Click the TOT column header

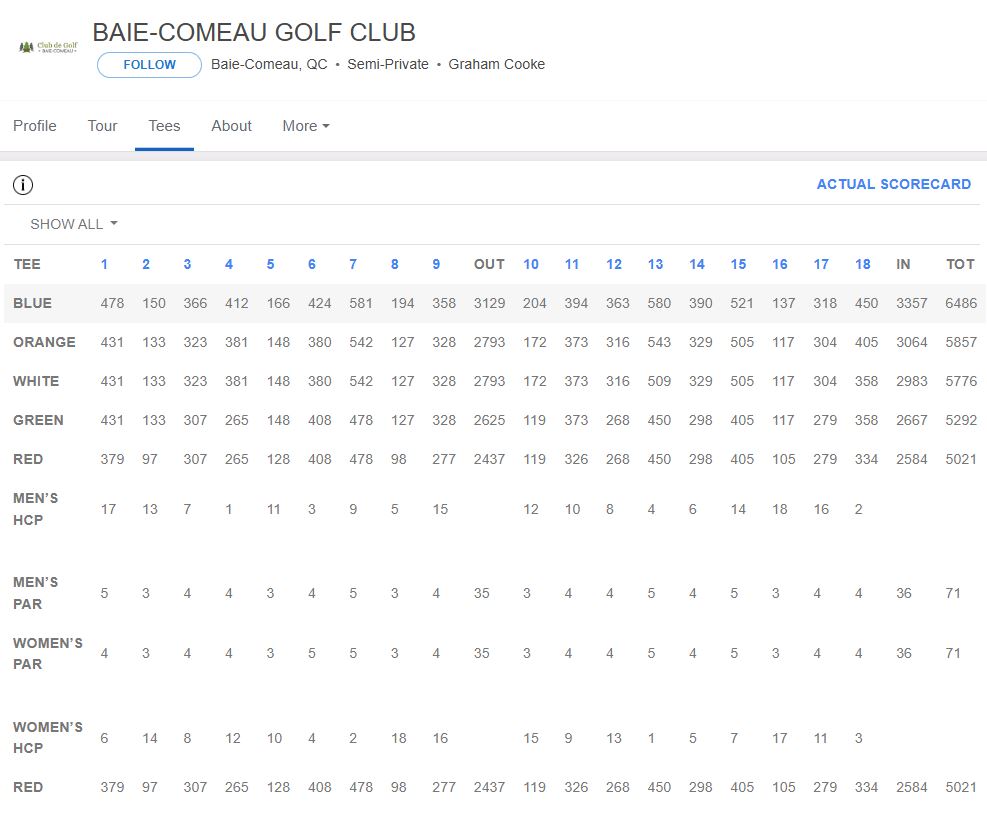coord(960,264)
